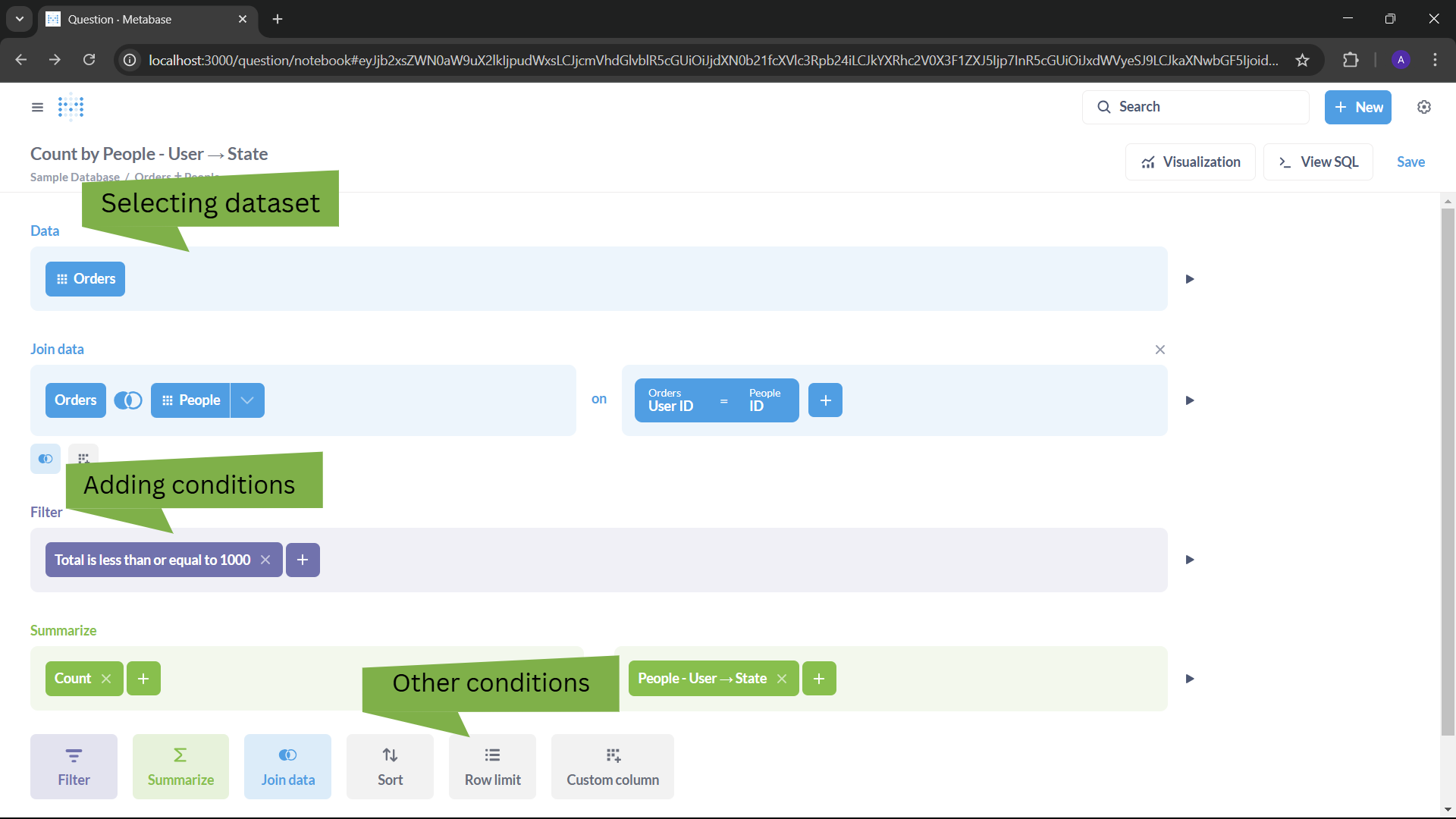The height and width of the screenshot is (819, 1456).
Task: Add a Summarize step
Action: (180, 767)
